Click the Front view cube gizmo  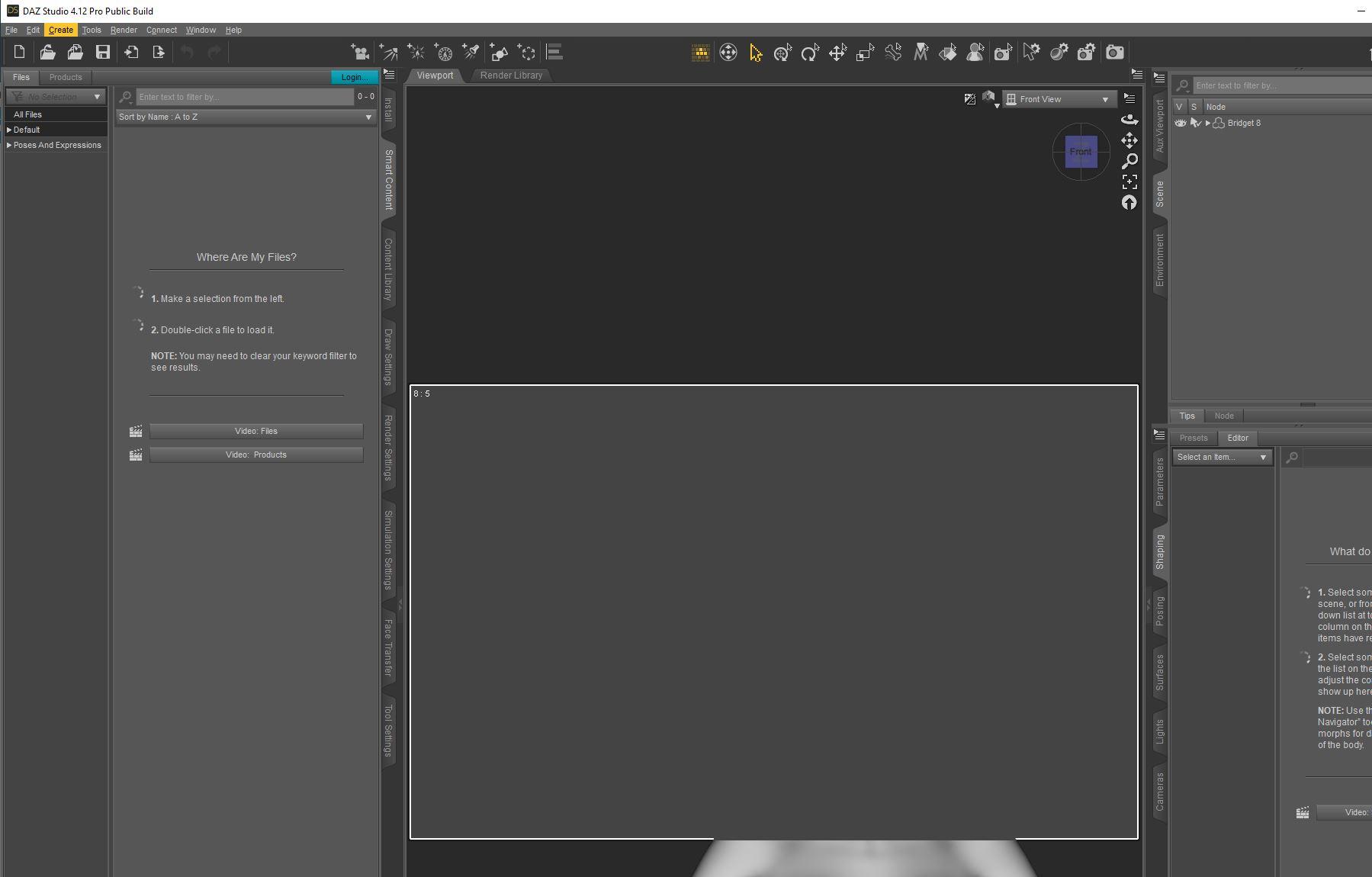pos(1081,152)
